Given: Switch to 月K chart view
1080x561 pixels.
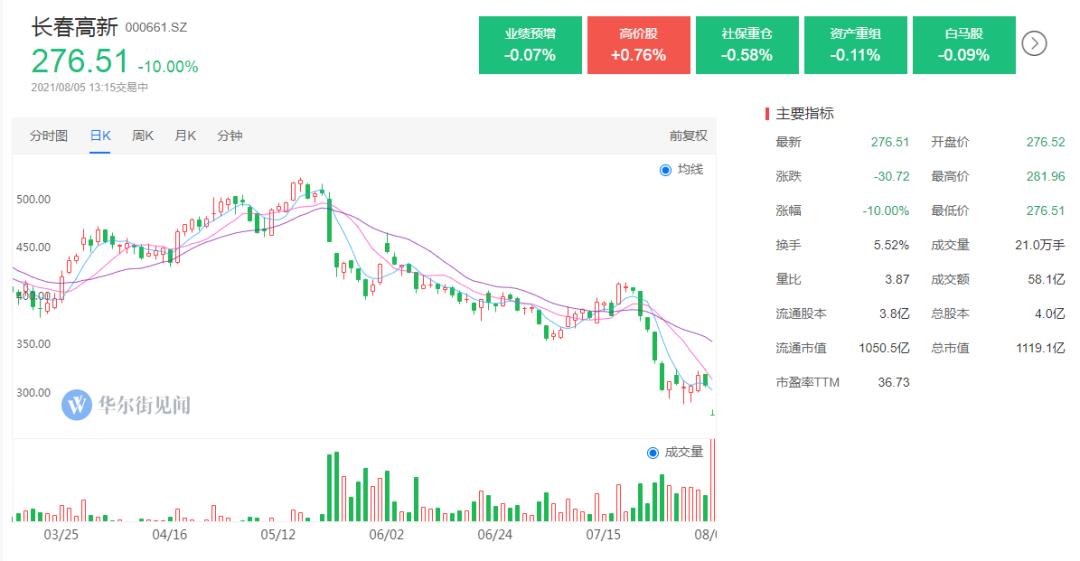Looking at the screenshot, I should 185,136.
